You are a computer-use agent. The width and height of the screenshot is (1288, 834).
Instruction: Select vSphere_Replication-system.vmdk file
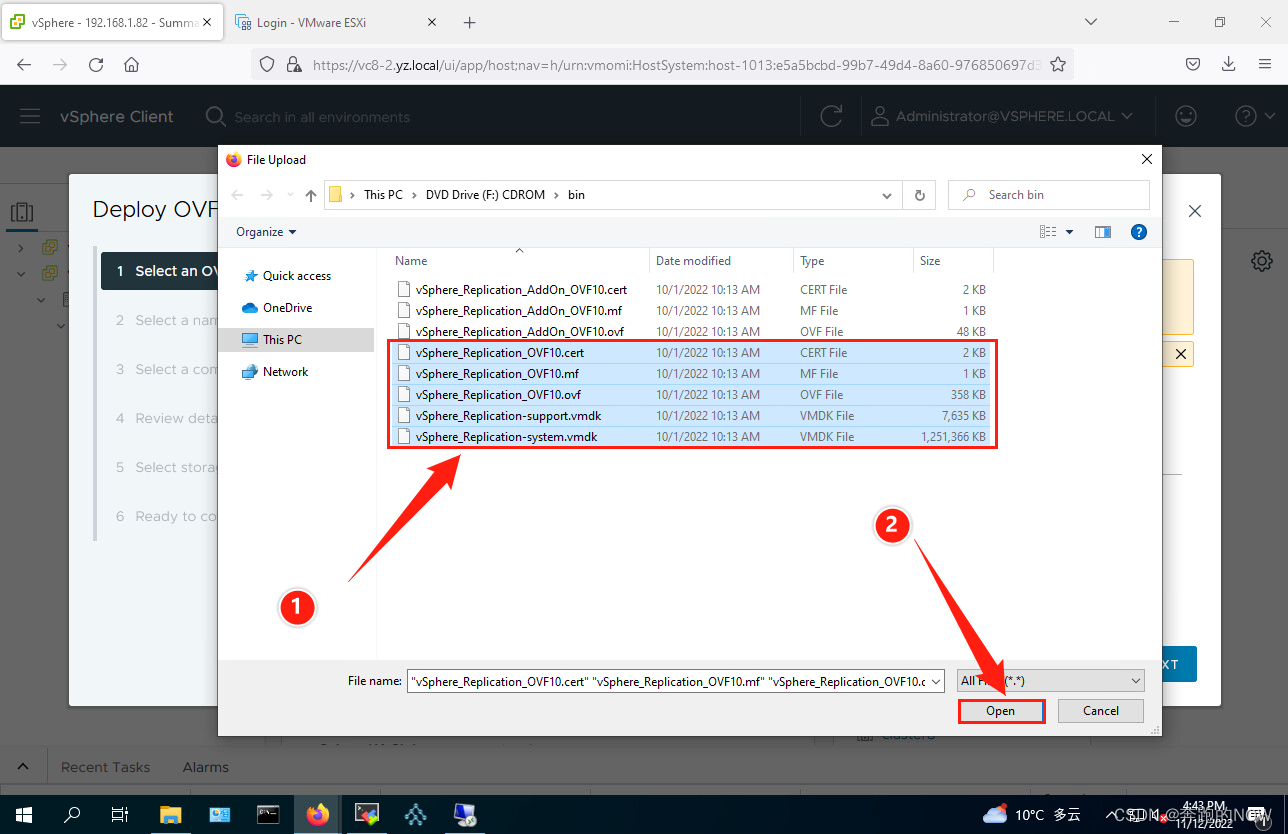[690, 437]
